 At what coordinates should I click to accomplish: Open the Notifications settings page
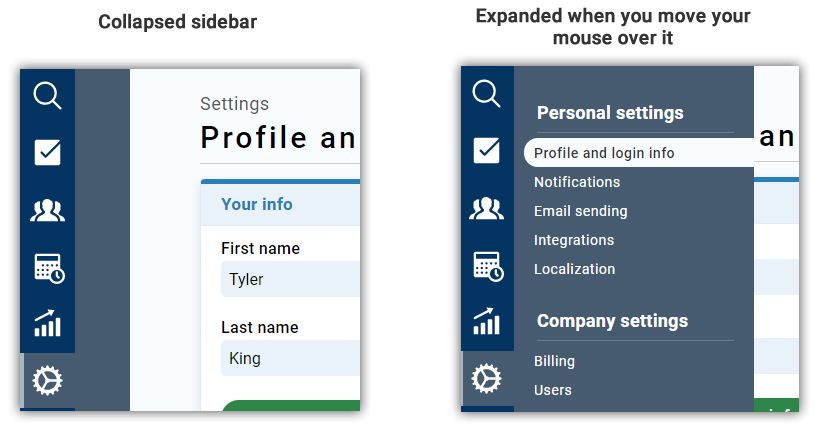pos(577,182)
